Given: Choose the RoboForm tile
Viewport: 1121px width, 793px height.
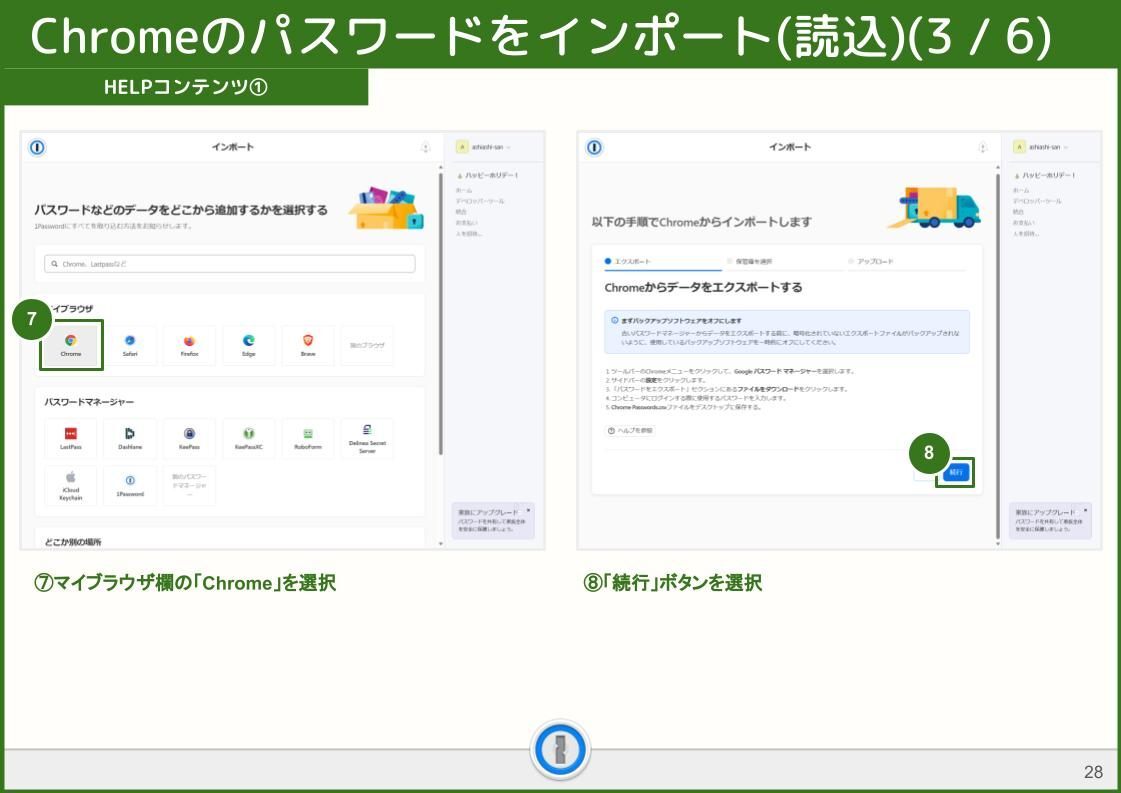Looking at the screenshot, I should 308,438.
